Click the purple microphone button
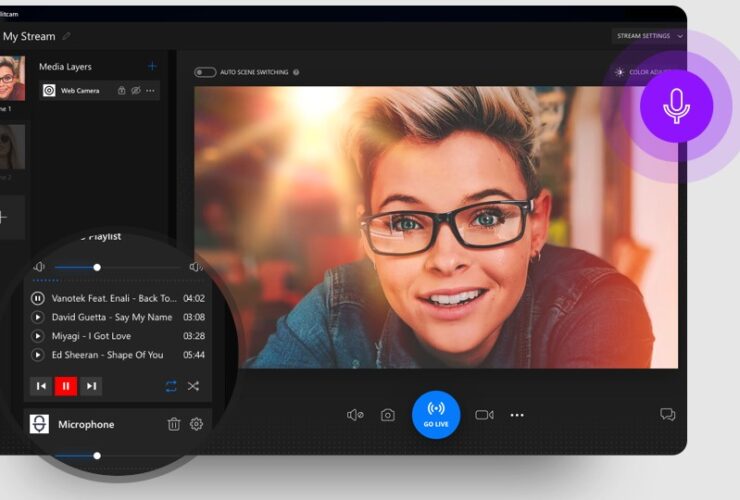Viewport: 740px width, 500px height. pos(676,106)
